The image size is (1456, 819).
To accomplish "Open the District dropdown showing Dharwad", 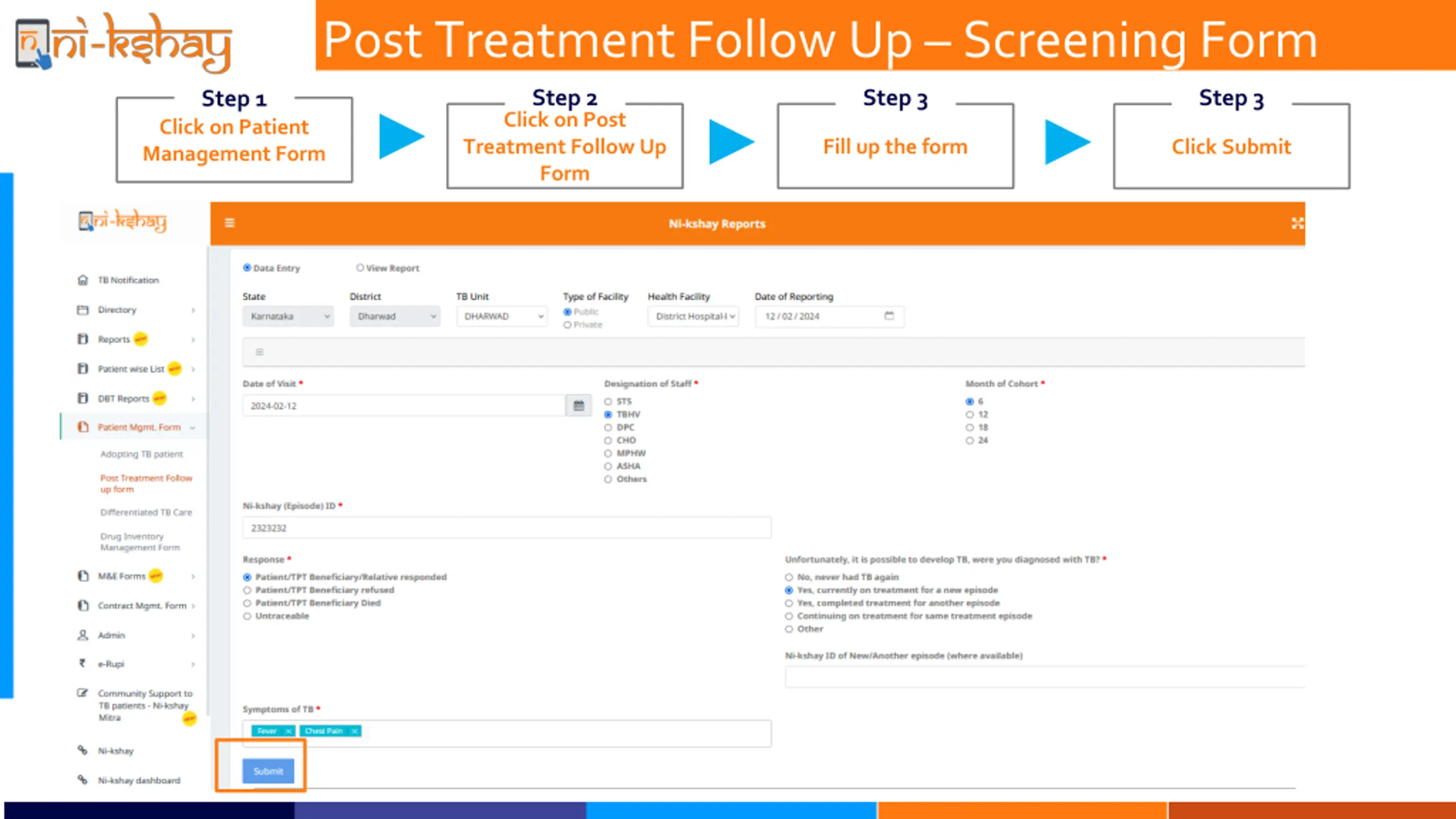I will tap(395, 316).
